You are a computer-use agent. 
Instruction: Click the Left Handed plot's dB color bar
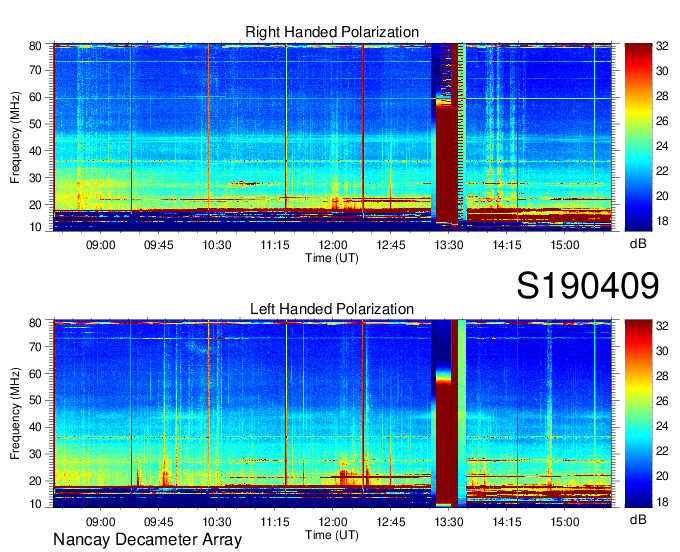638,413
